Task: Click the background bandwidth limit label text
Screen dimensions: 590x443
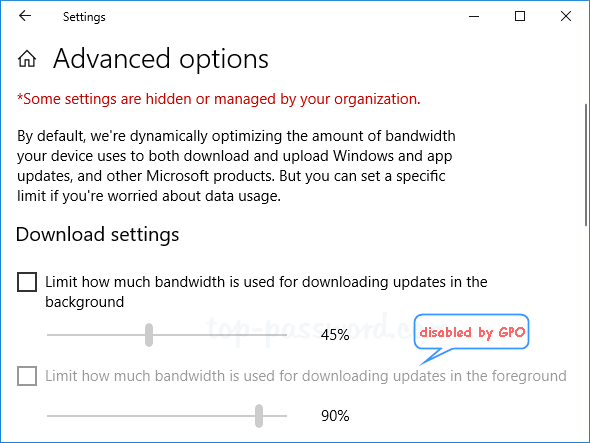Action: (x=266, y=292)
